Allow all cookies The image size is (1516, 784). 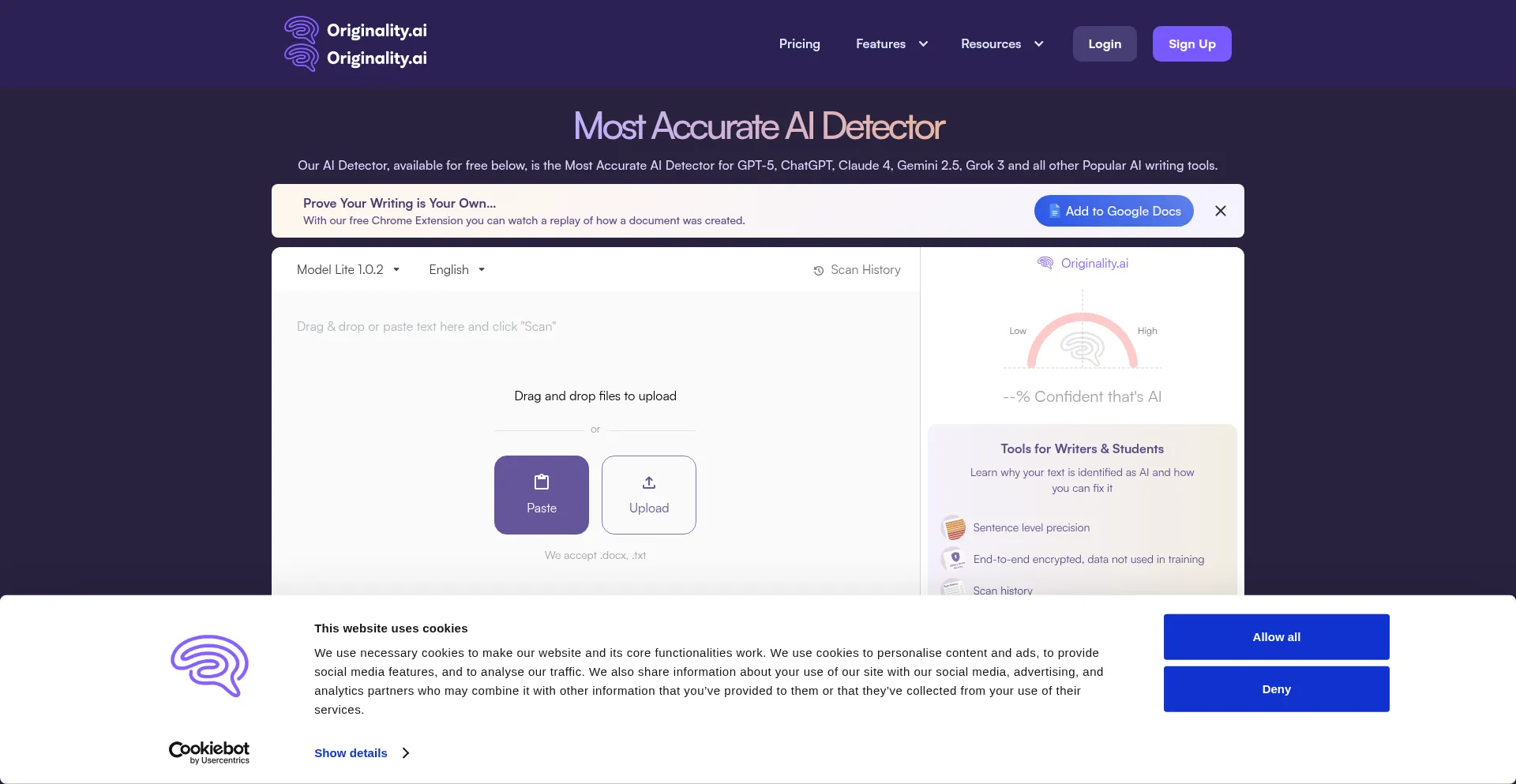click(1276, 637)
